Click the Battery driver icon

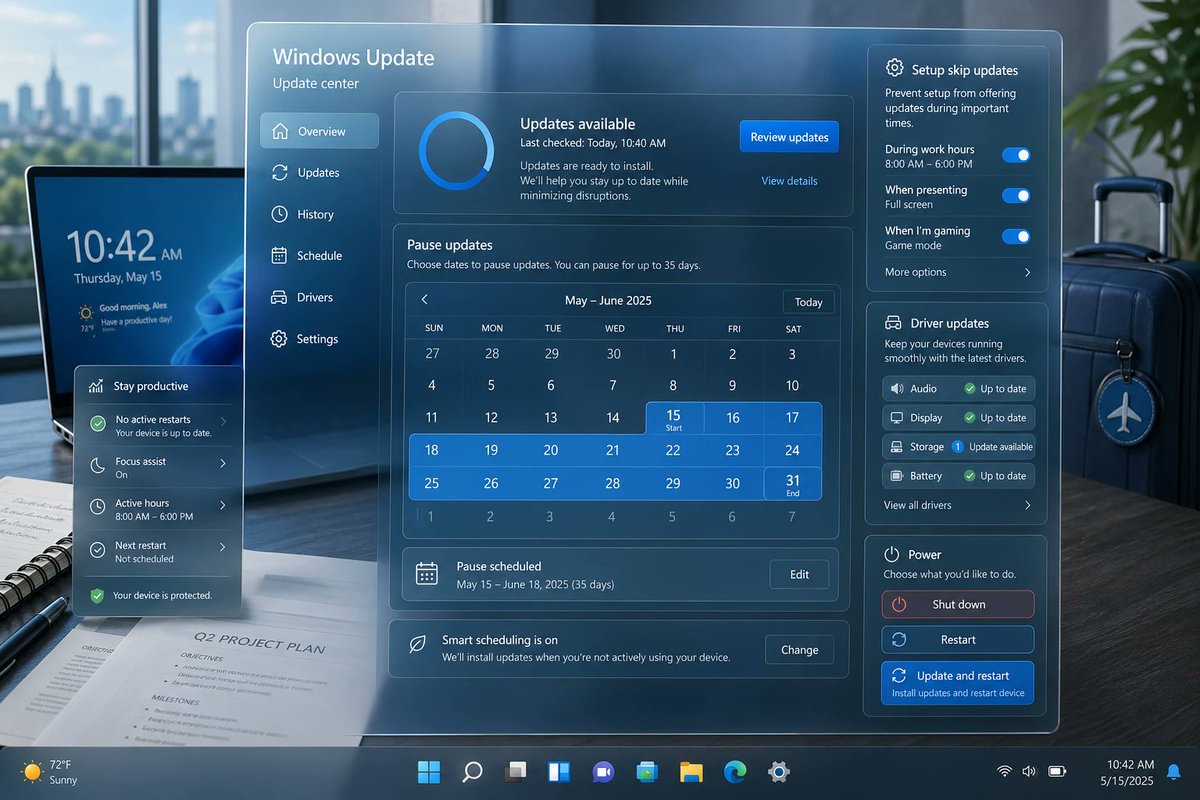pos(895,476)
